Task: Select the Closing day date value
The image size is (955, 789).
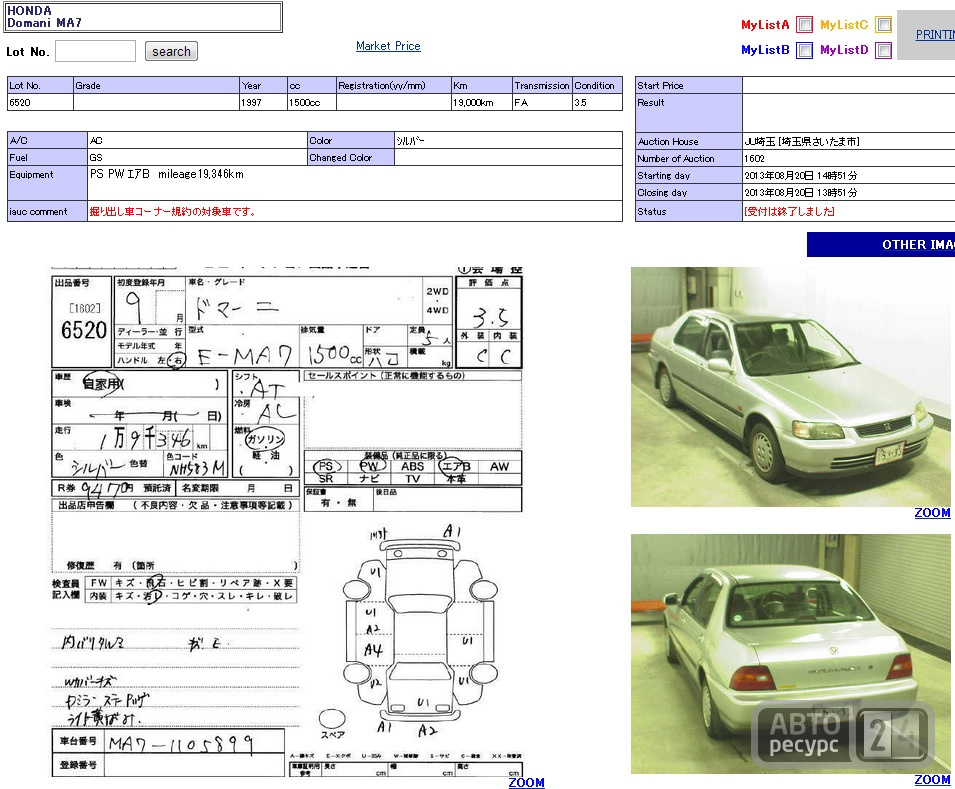Action: [x=800, y=193]
